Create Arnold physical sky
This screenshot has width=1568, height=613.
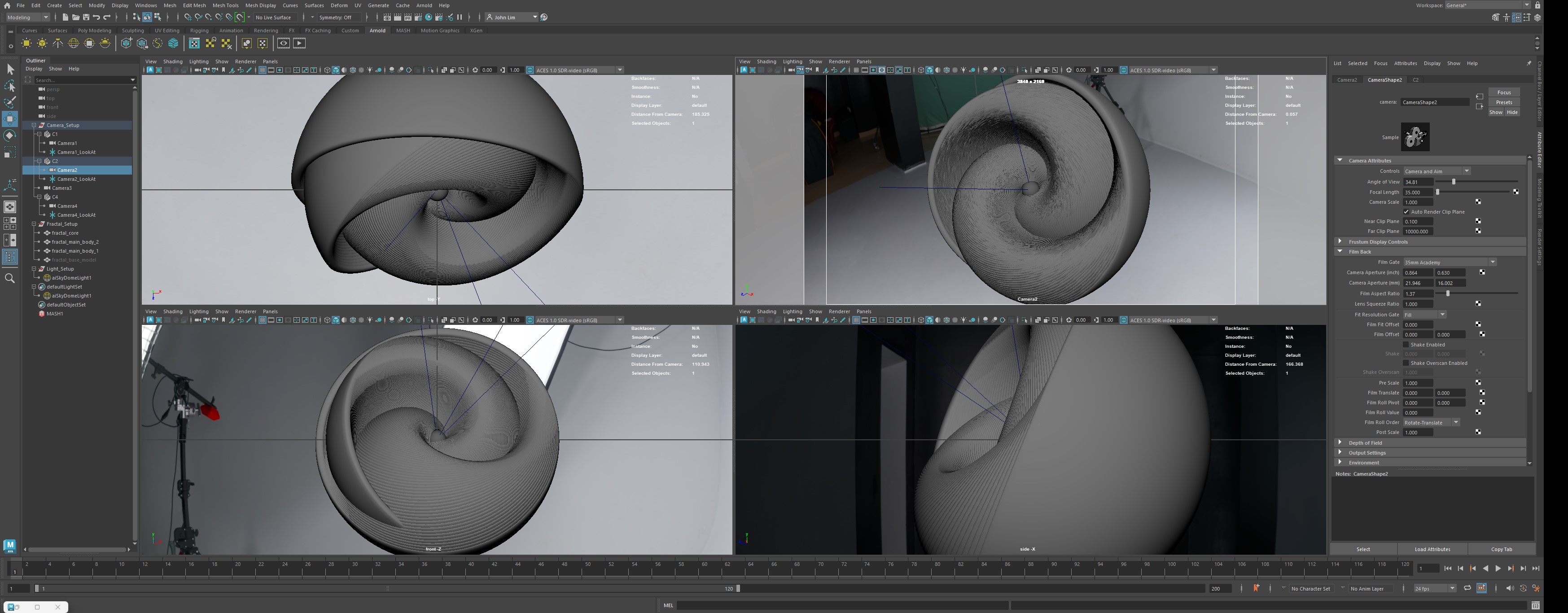tap(105, 43)
